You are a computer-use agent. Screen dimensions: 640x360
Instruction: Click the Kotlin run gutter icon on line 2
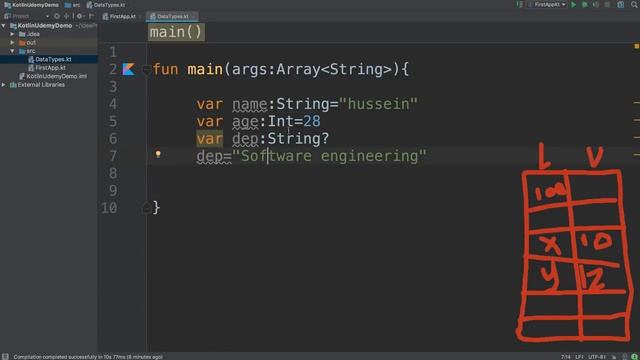(x=129, y=69)
